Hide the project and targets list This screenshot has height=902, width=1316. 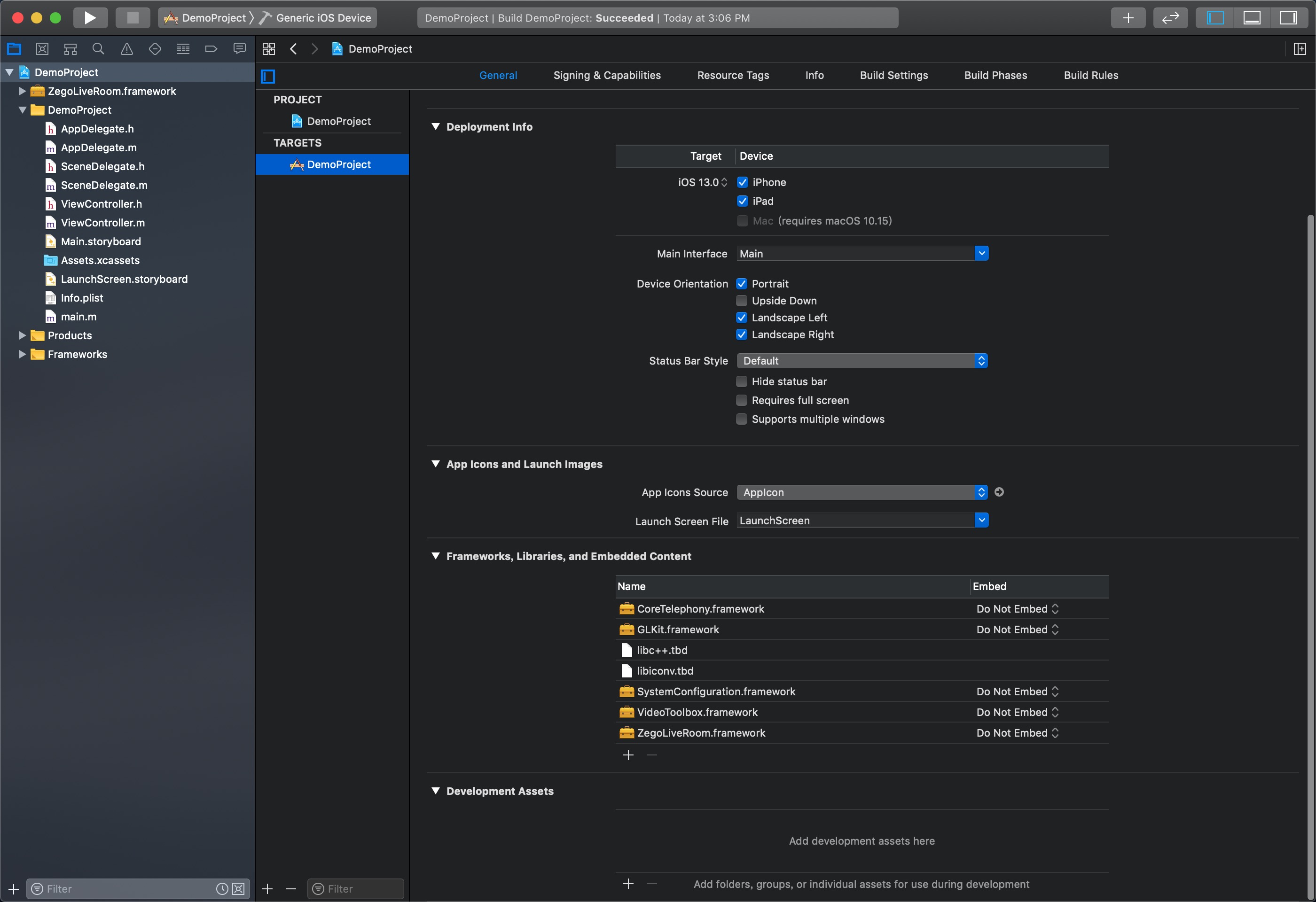tap(268, 76)
